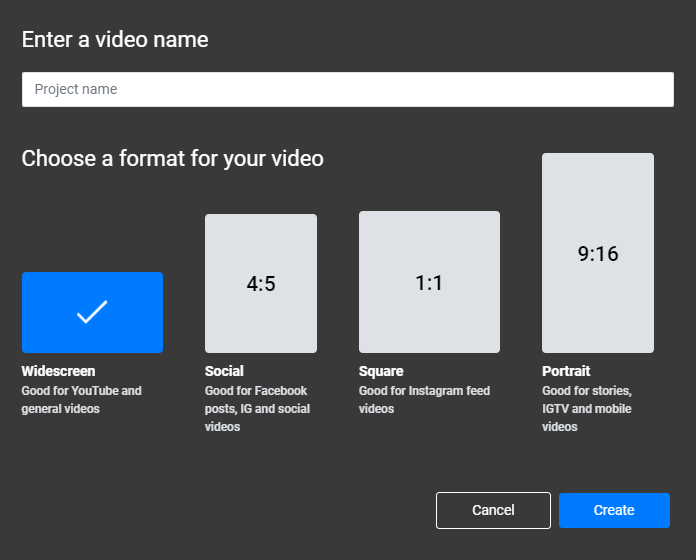Select the 9:16 Portrait format tile
This screenshot has height=560, width=696.
pos(598,253)
